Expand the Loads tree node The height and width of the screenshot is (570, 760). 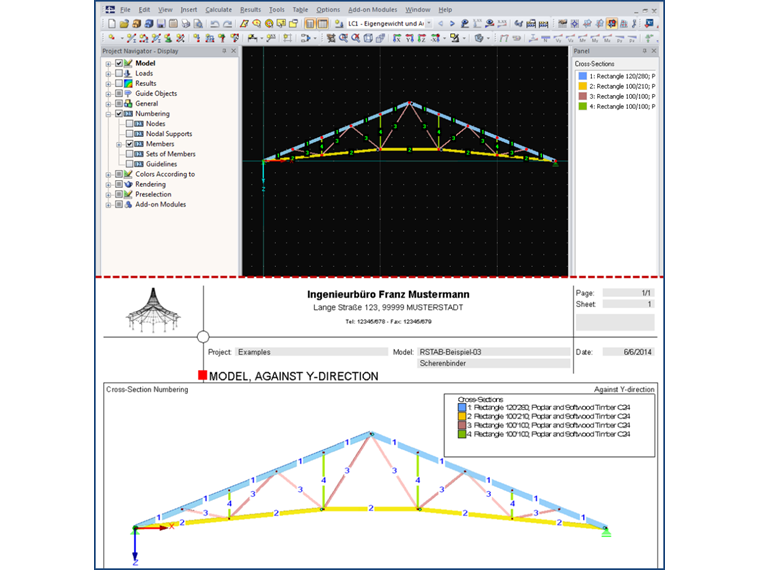click(109, 74)
